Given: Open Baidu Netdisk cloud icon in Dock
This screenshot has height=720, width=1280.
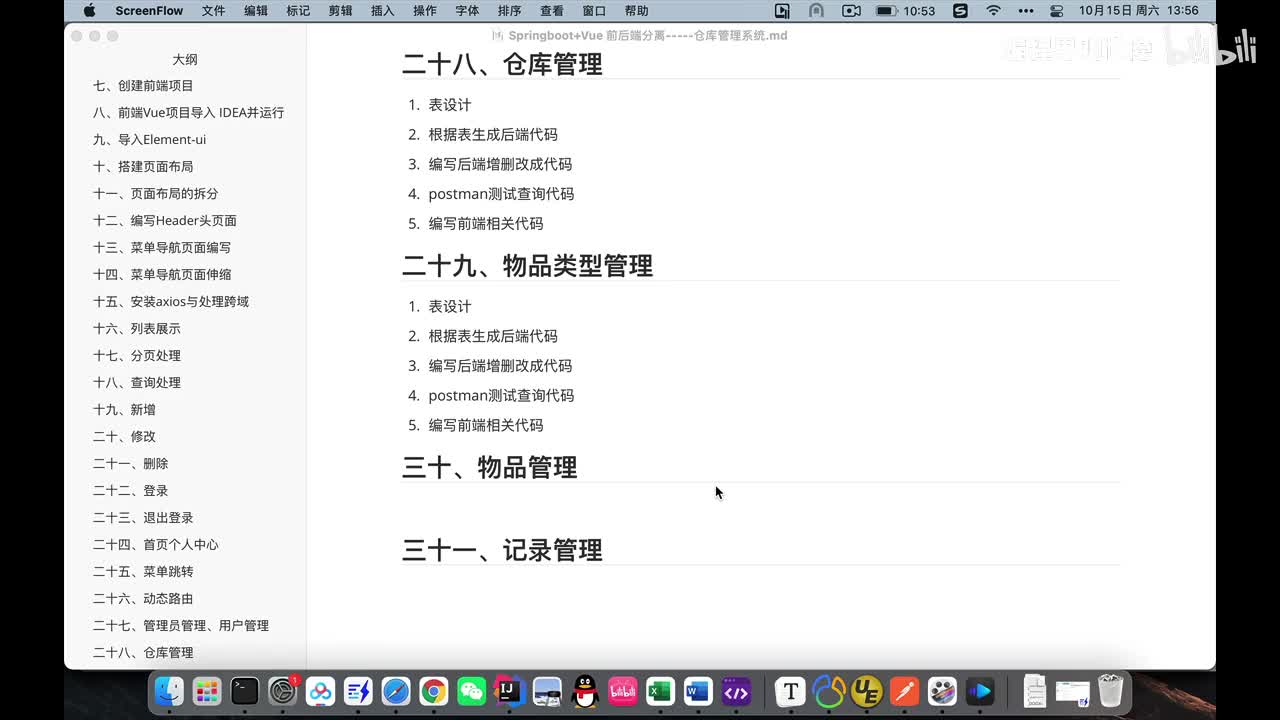Looking at the screenshot, I should coord(320,691).
